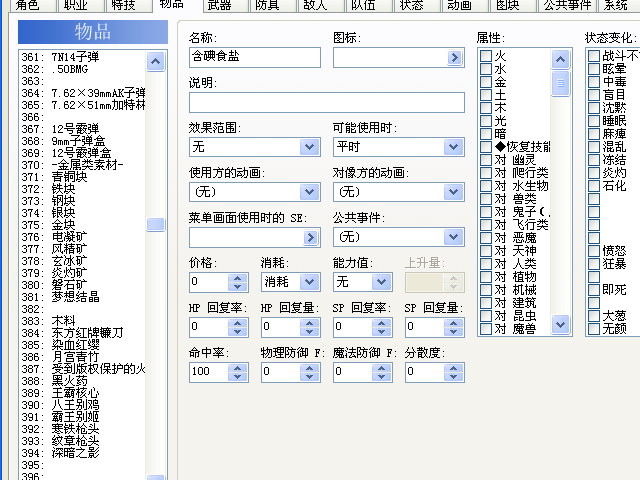The height and width of the screenshot is (480, 640).
Task: Click into the 说明 description field
Action: pos(327,102)
